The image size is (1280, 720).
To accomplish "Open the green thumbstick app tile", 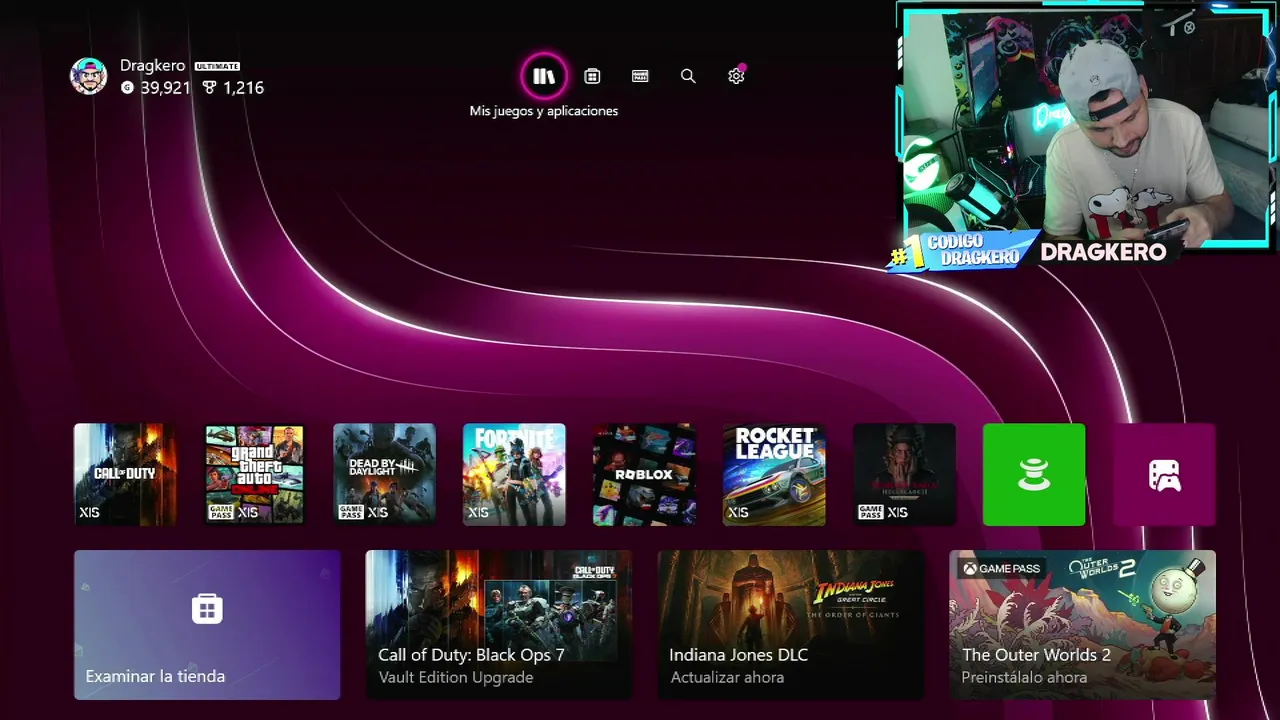I will pos(1034,475).
